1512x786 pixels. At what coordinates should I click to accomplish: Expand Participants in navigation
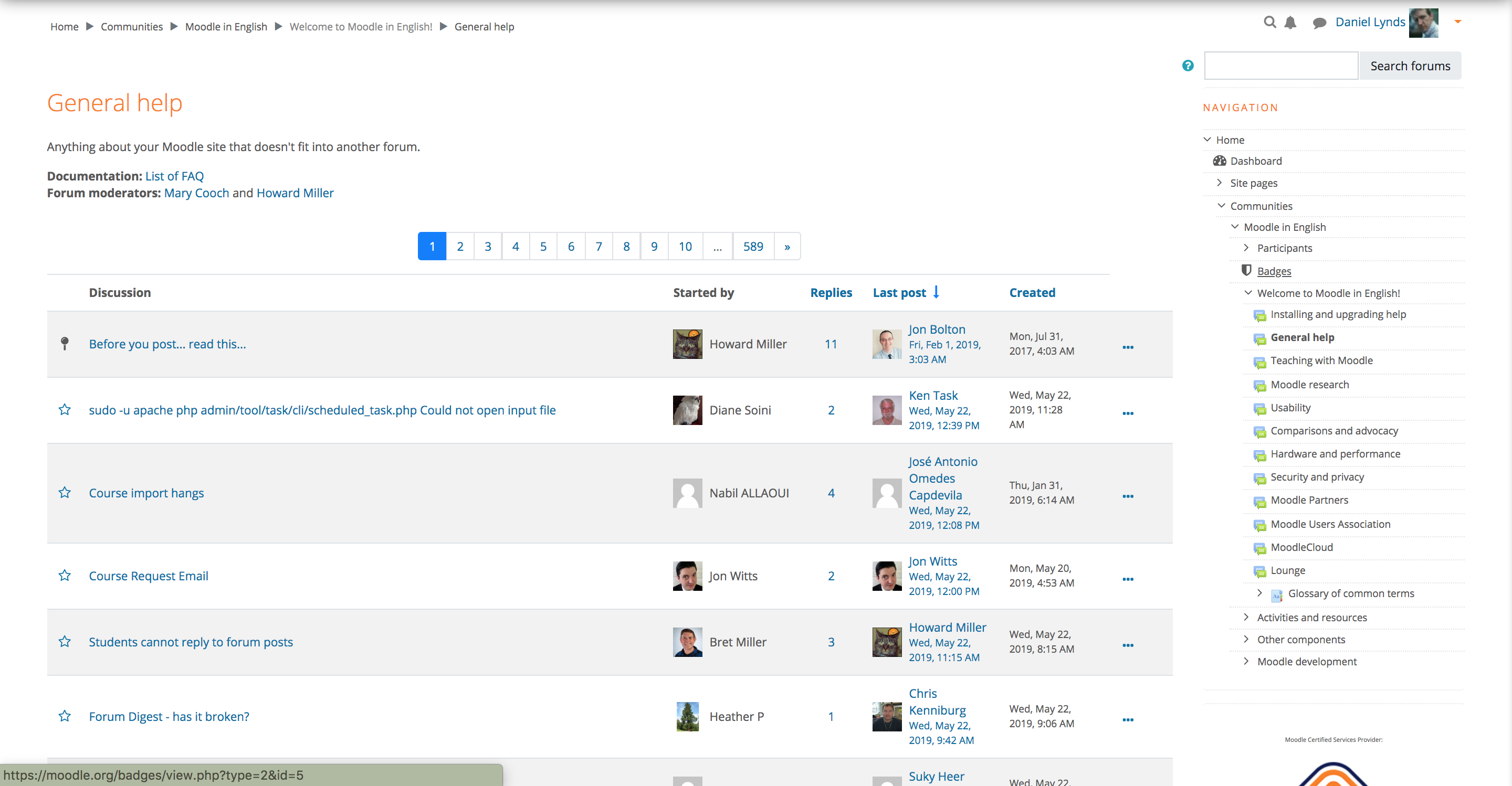click(x=1246, y=248)
